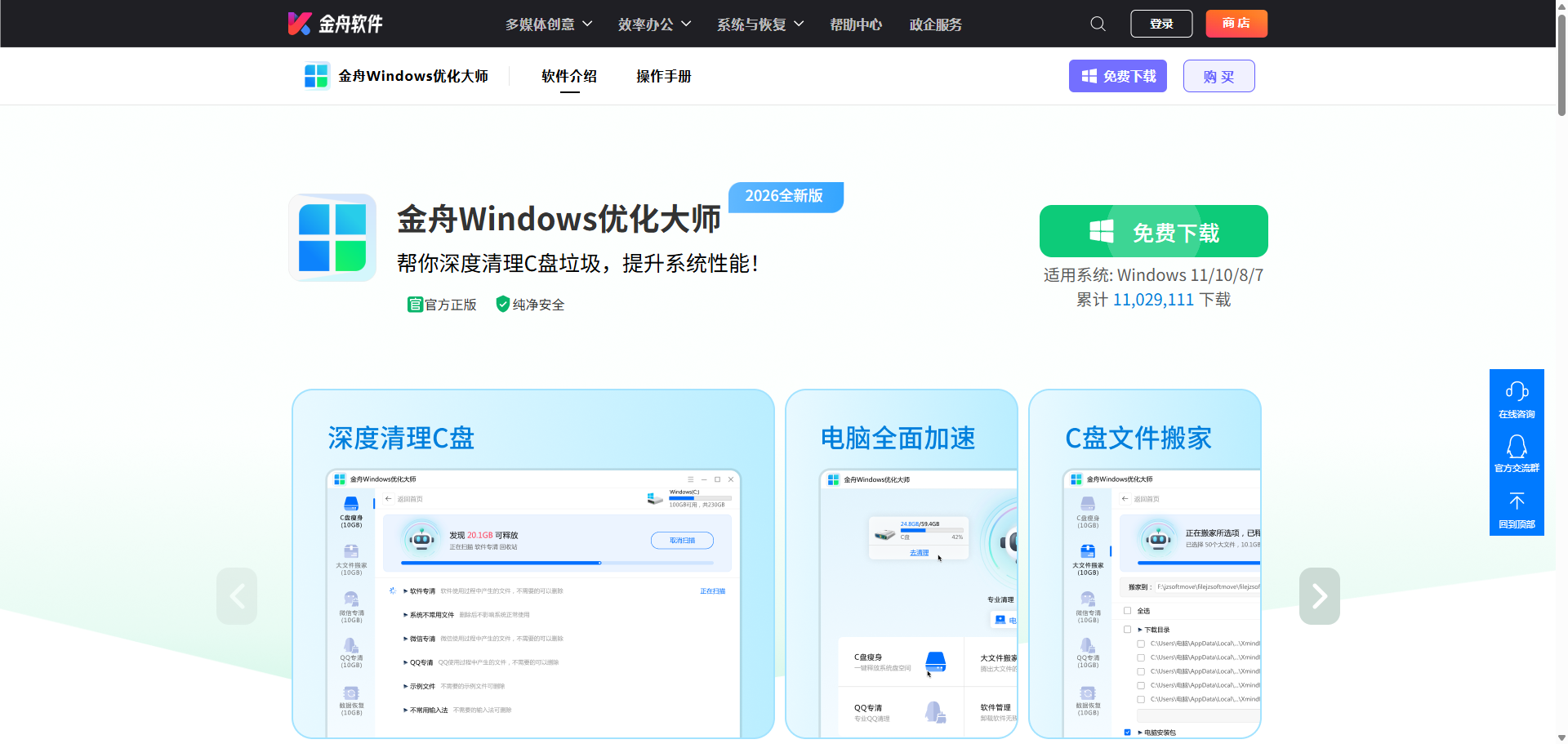This screenshot has height=744, width=1568.
Task: Click the 购买 purchase button
Action: click(x=1218, y=76)
